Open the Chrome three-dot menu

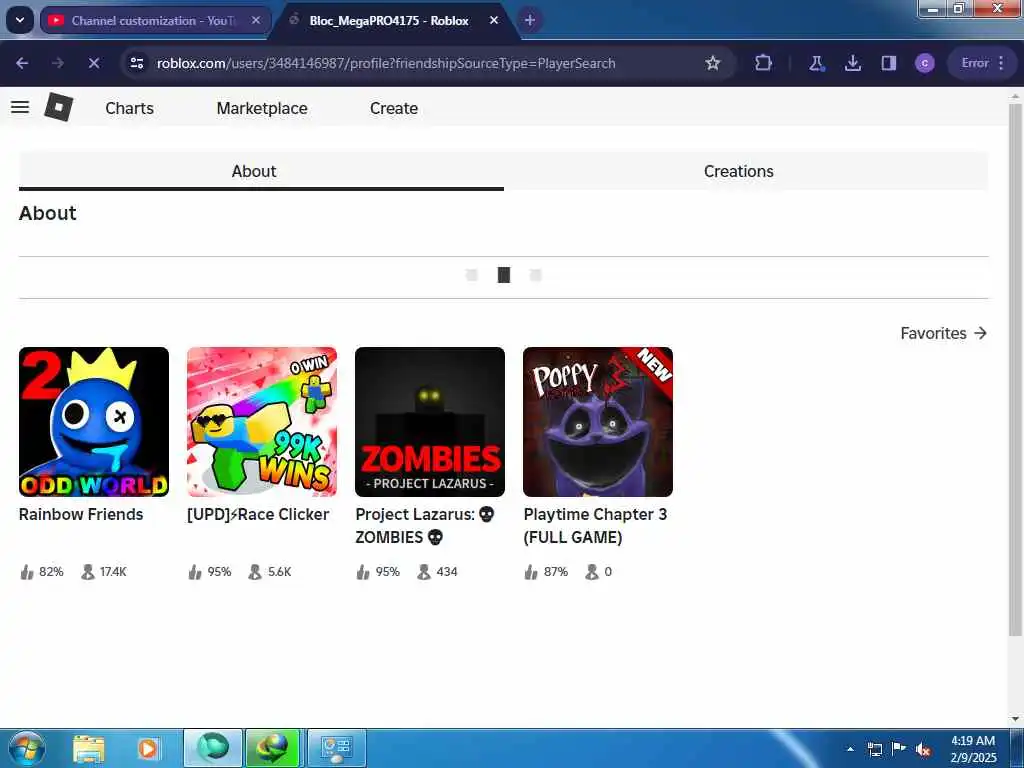click(x=1001, y=63)
